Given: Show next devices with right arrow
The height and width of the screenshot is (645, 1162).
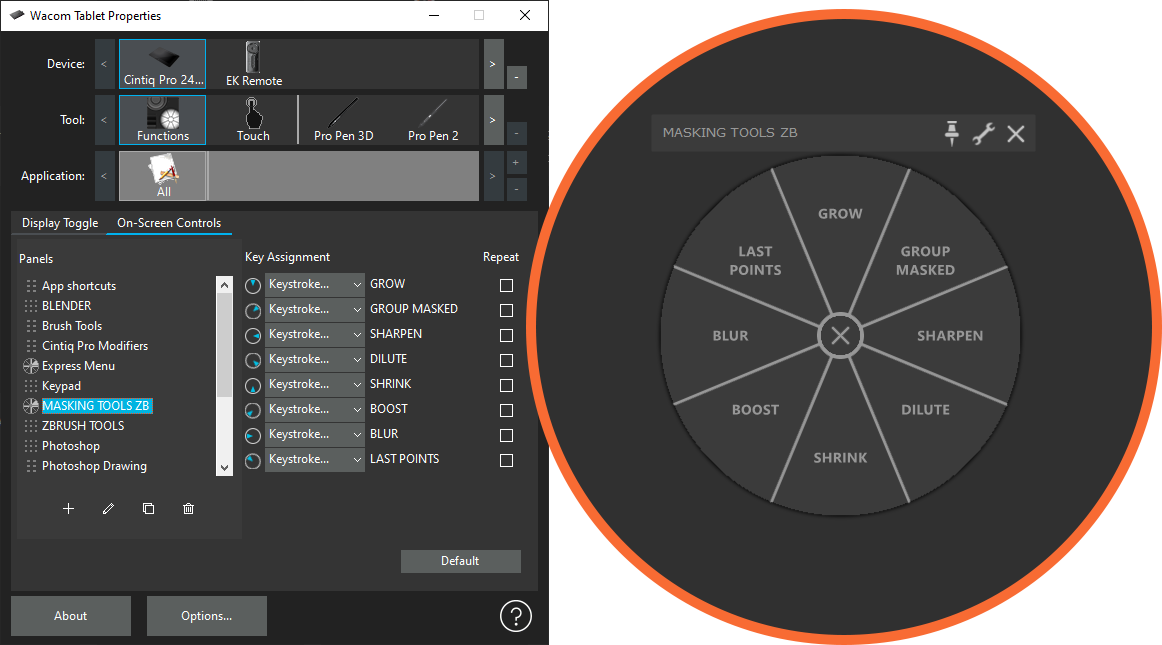Looking at the screenshot, I should pos(494,64).
